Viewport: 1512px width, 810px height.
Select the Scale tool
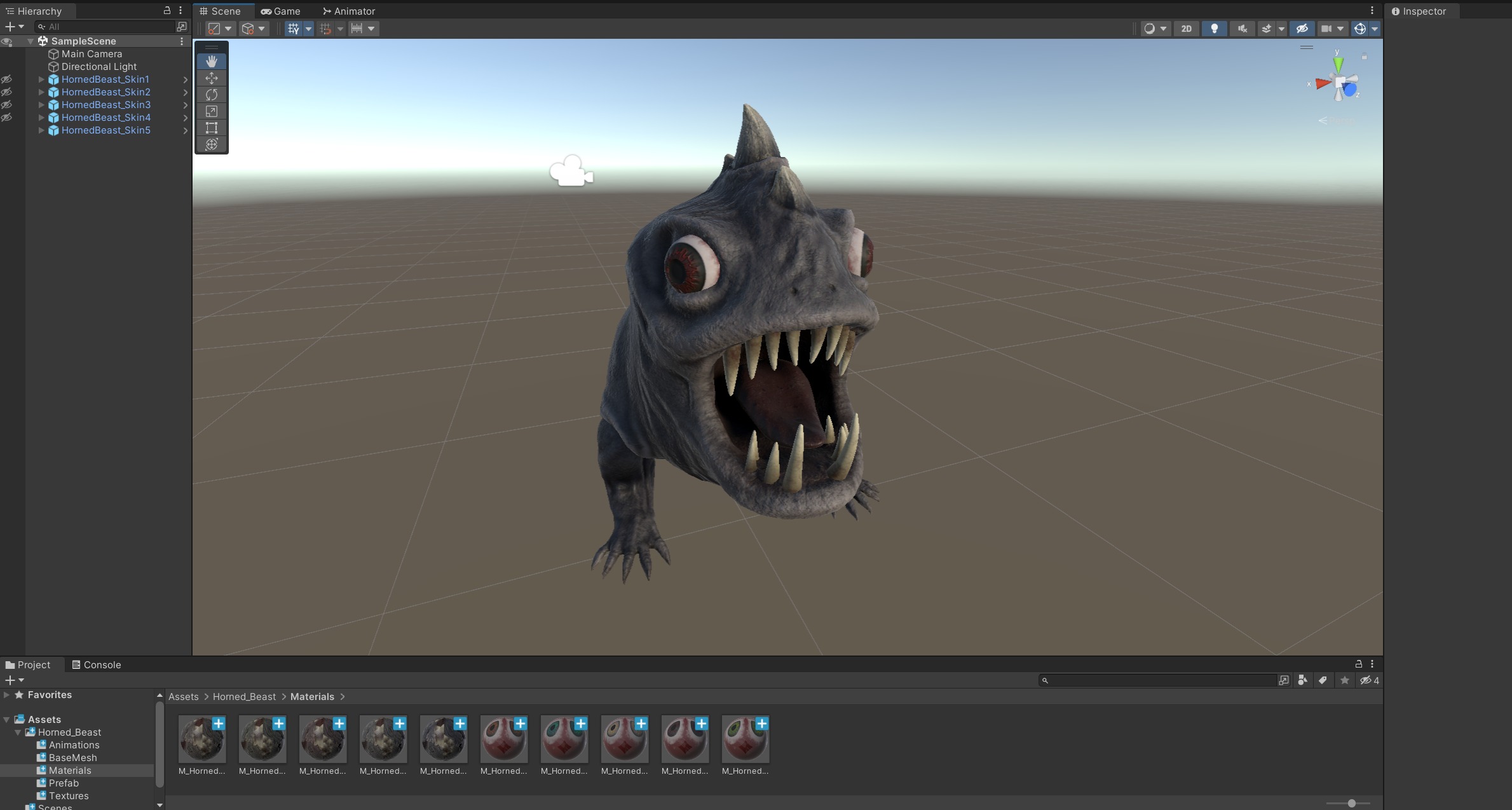coord(212,111)
